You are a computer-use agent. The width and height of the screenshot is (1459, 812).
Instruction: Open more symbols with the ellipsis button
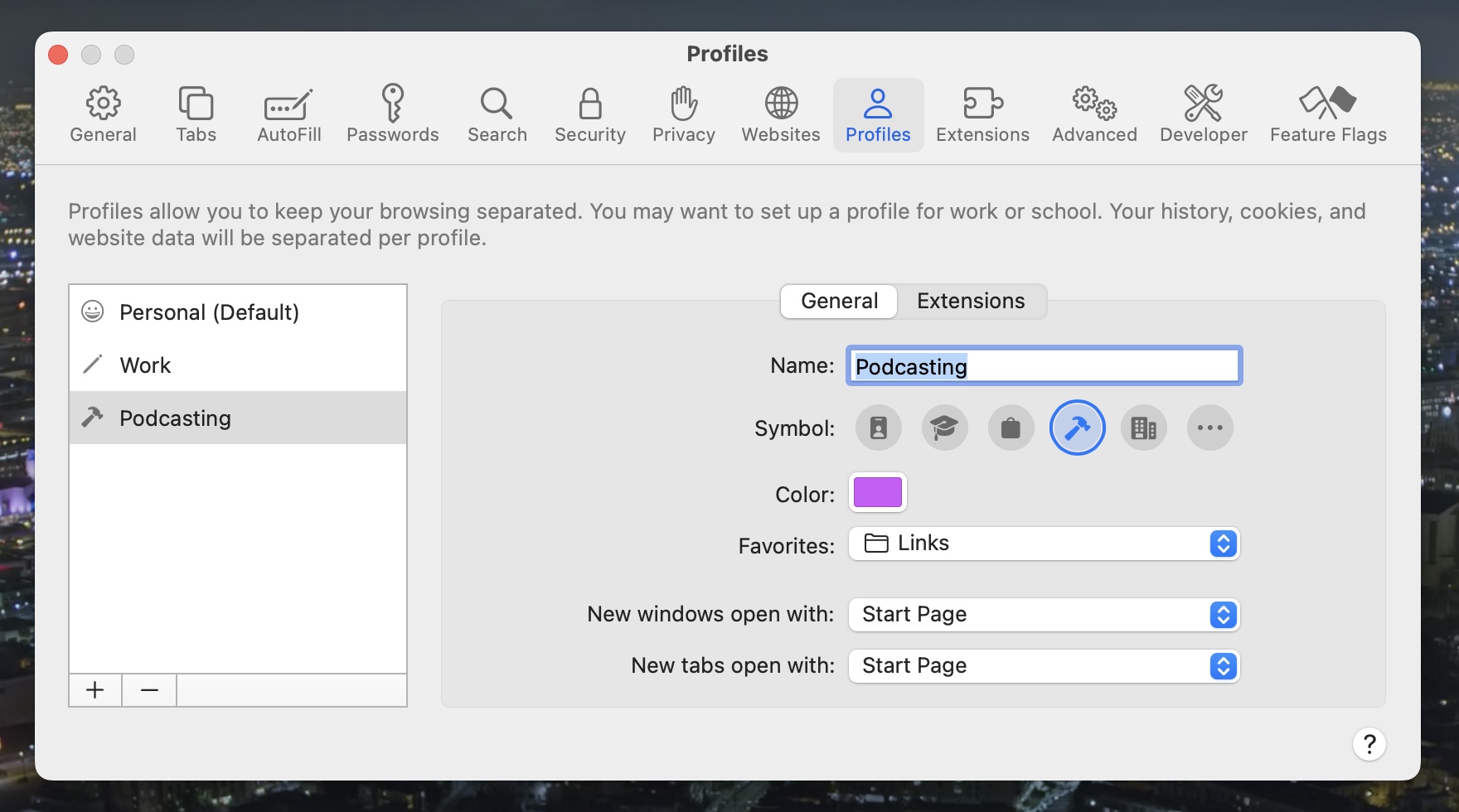click(1209, 428)
